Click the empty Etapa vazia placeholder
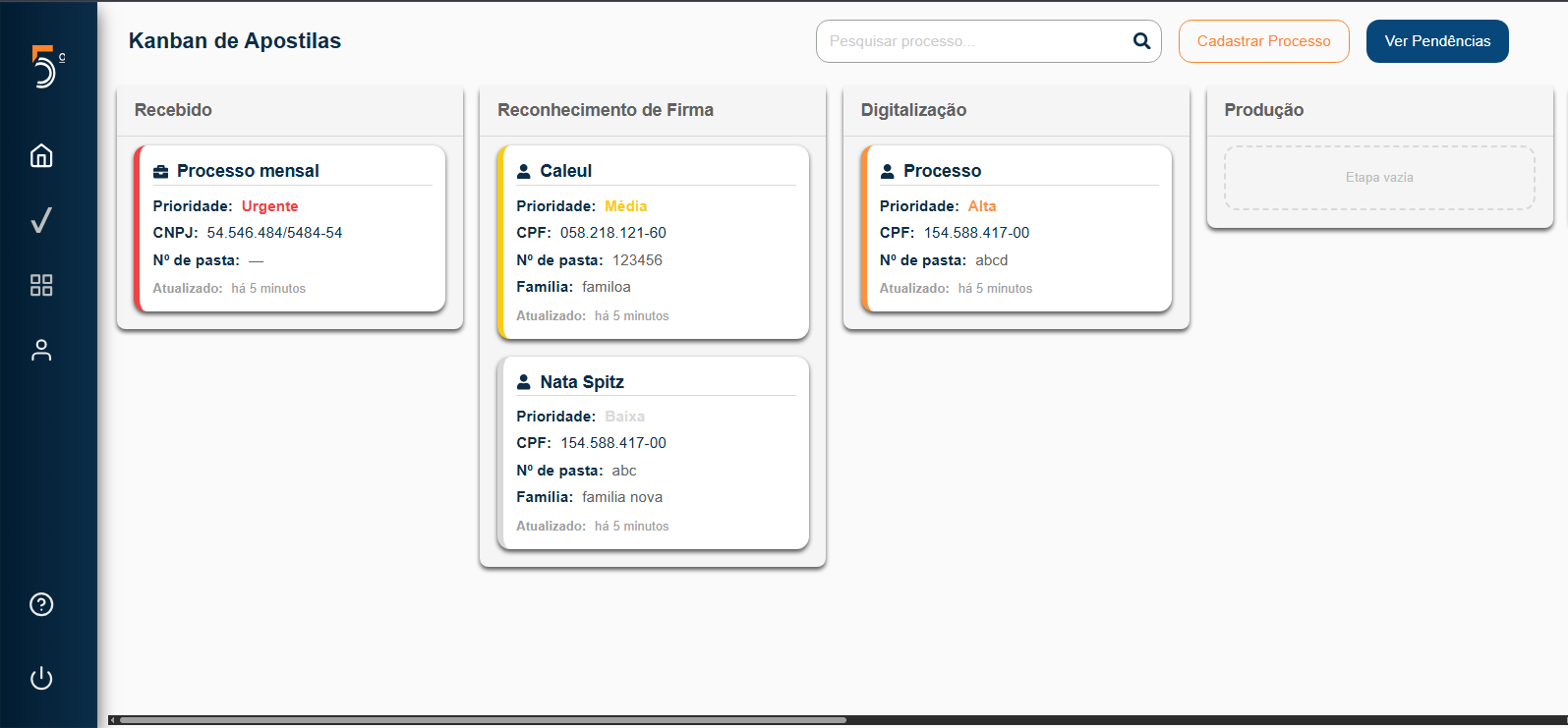The image size is (1568, 728). pyautogui.click(x=1378, y=178)
